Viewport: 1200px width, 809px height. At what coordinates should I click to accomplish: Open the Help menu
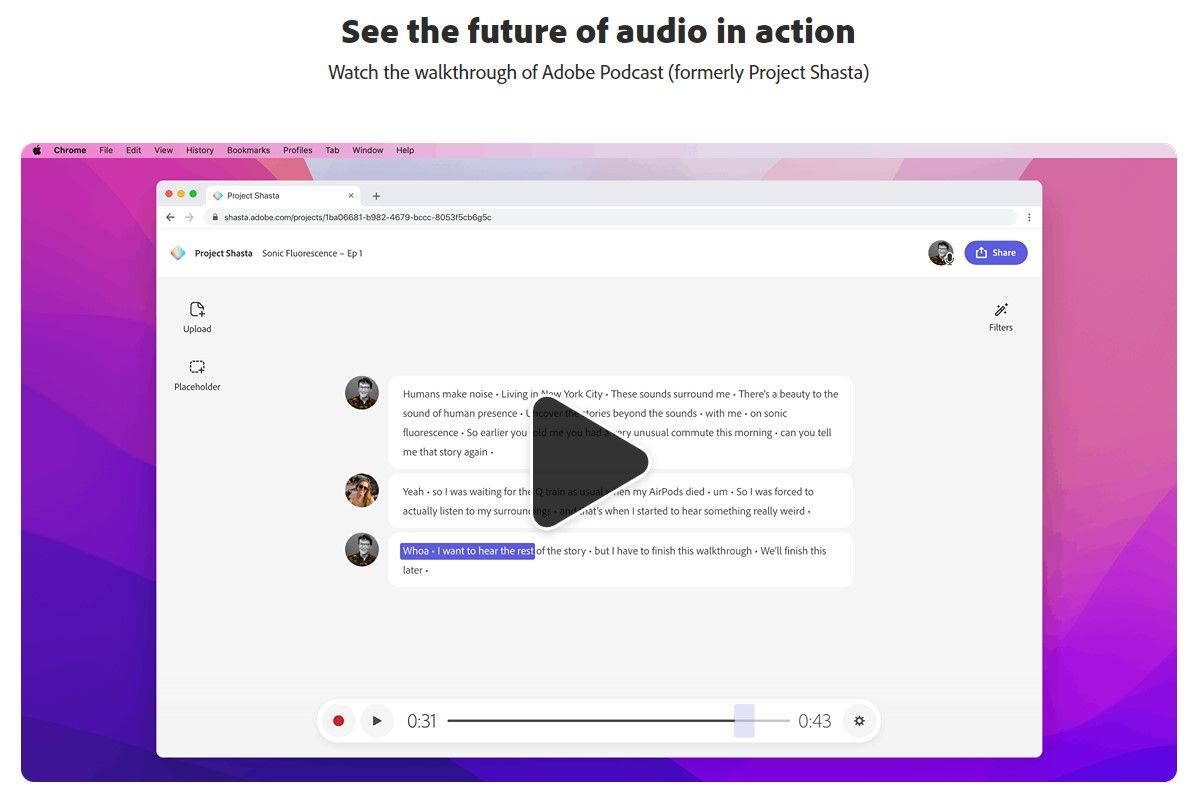[405, 150]
